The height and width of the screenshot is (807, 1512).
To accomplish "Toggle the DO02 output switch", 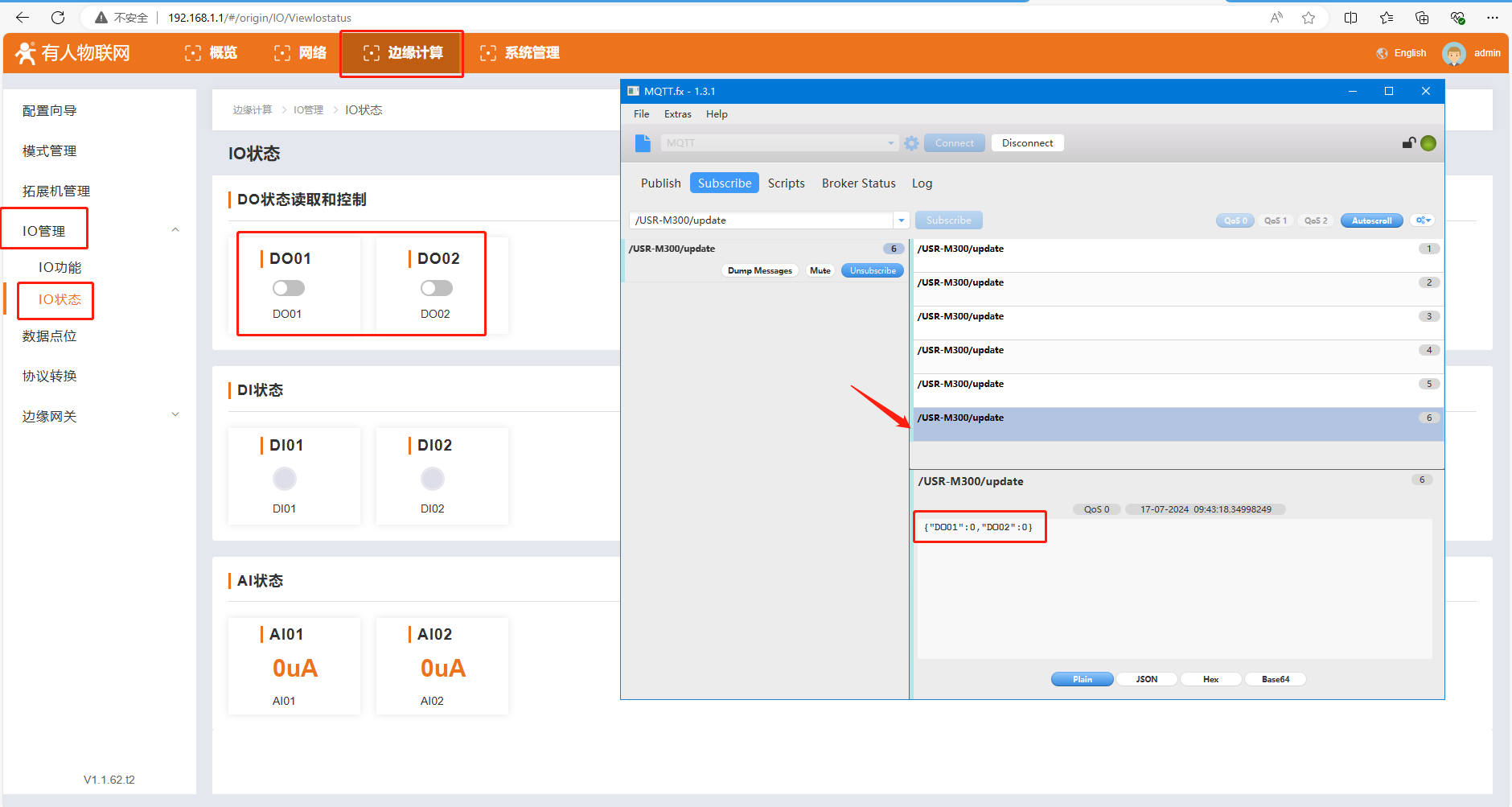I will [436, 288].
